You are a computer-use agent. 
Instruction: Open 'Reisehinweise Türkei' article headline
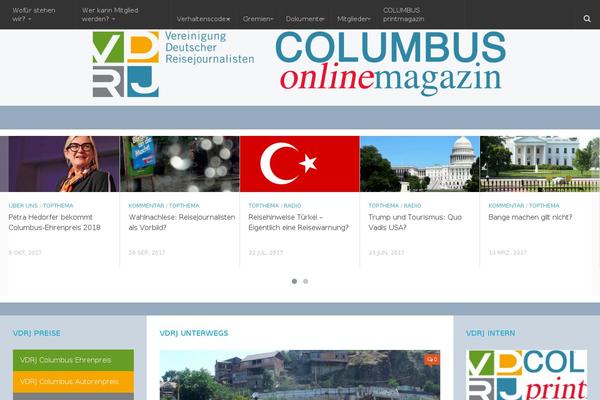click(x=298, y=222)
